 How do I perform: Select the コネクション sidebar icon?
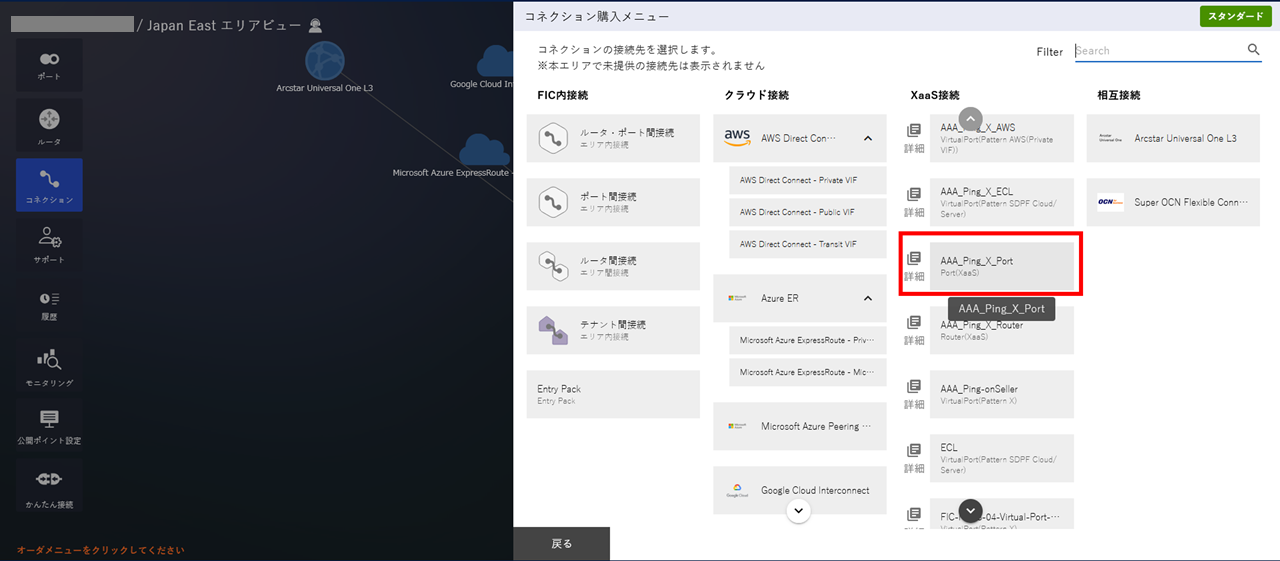[x=49, y=185]
